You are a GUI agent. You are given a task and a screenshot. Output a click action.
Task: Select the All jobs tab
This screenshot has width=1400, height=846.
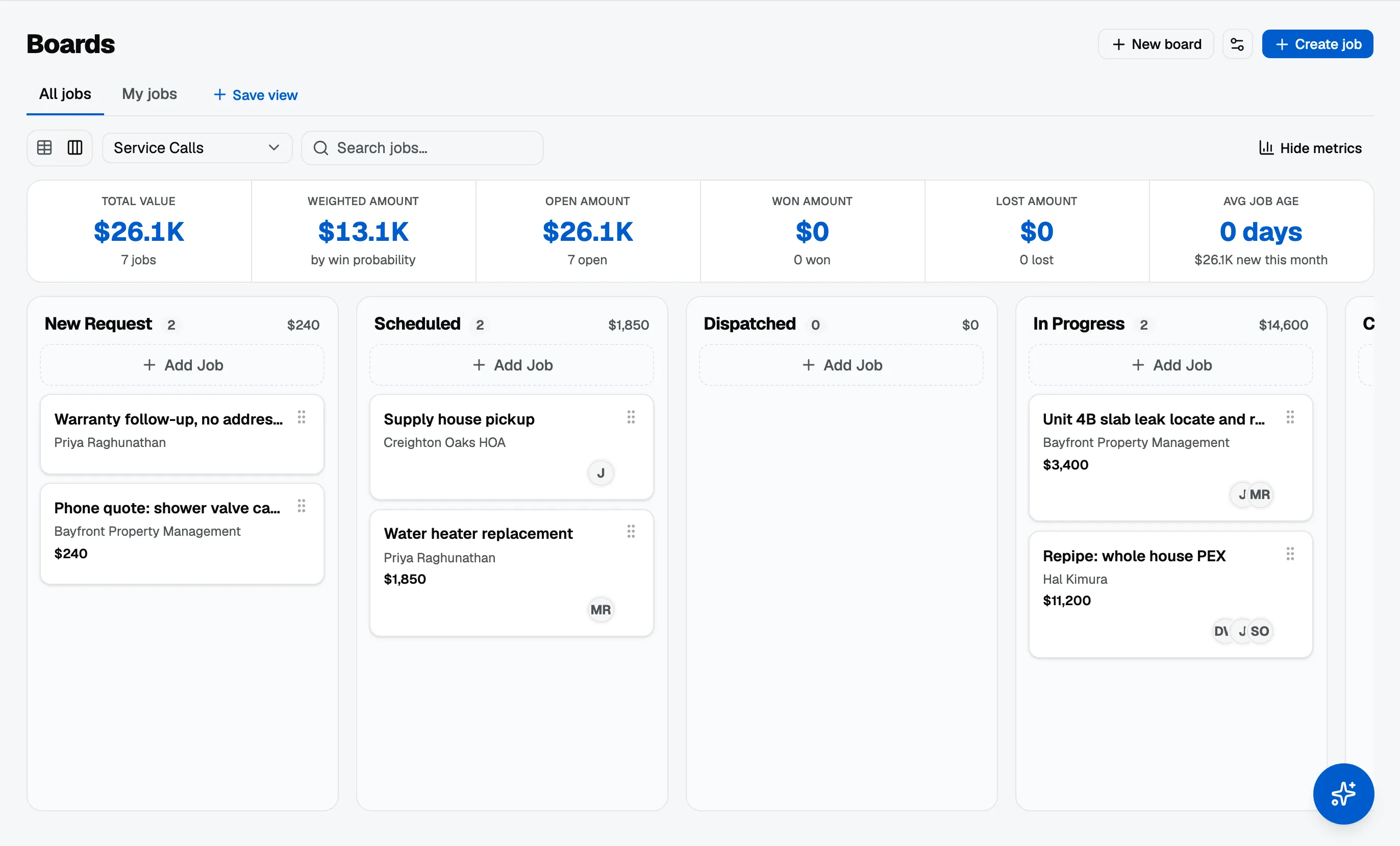click(65, 94)
